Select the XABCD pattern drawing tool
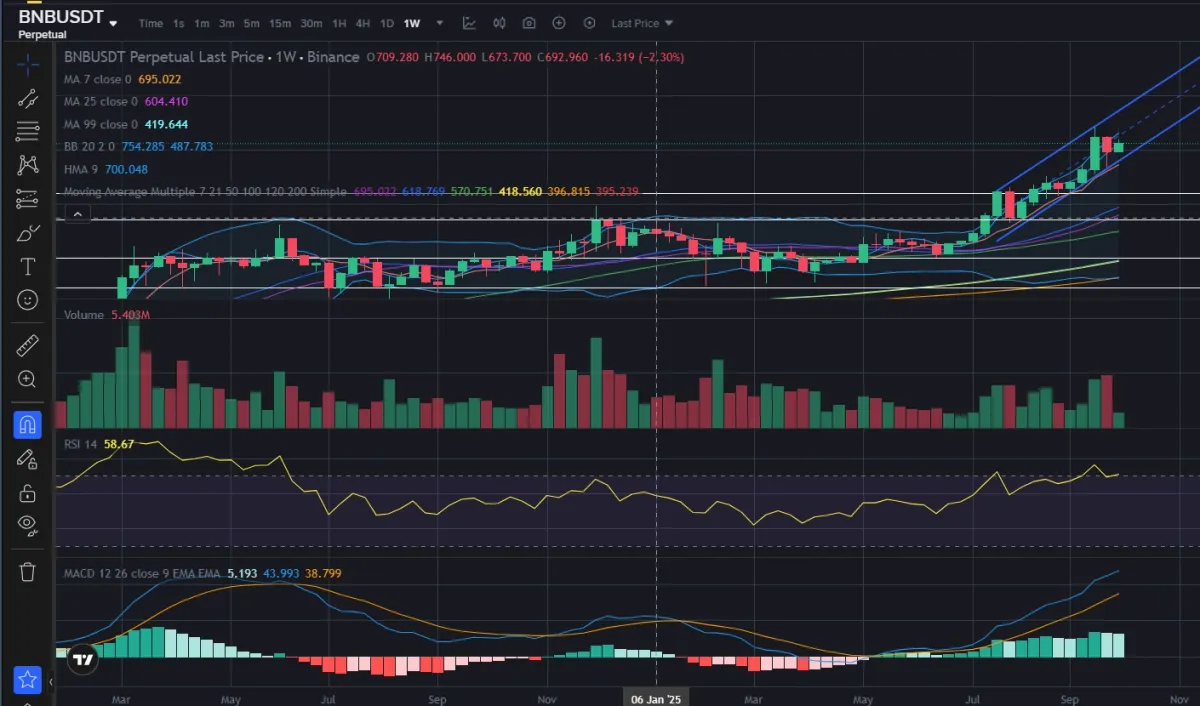The image size is (1200, 706). 28,165
